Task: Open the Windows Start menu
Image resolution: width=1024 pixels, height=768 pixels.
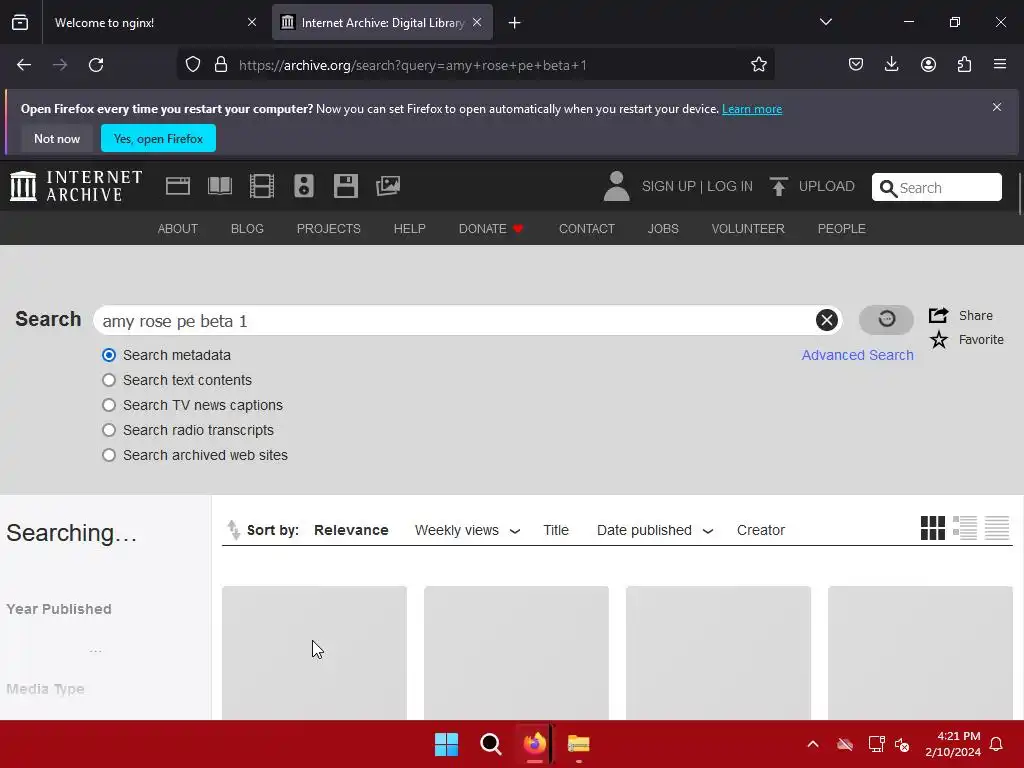Action: tap(447, 744)
